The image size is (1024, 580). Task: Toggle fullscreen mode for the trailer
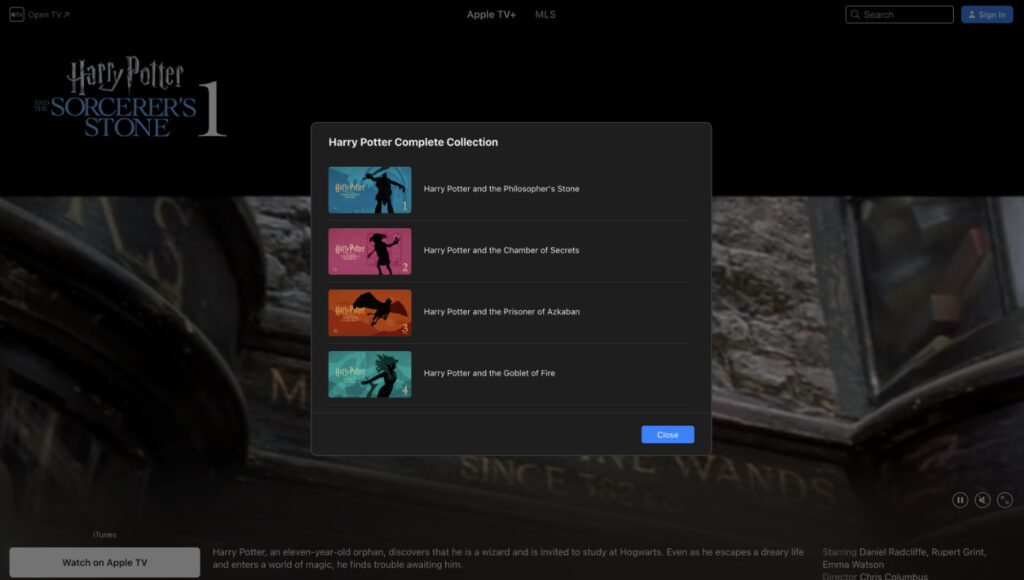coord(1005,500)
